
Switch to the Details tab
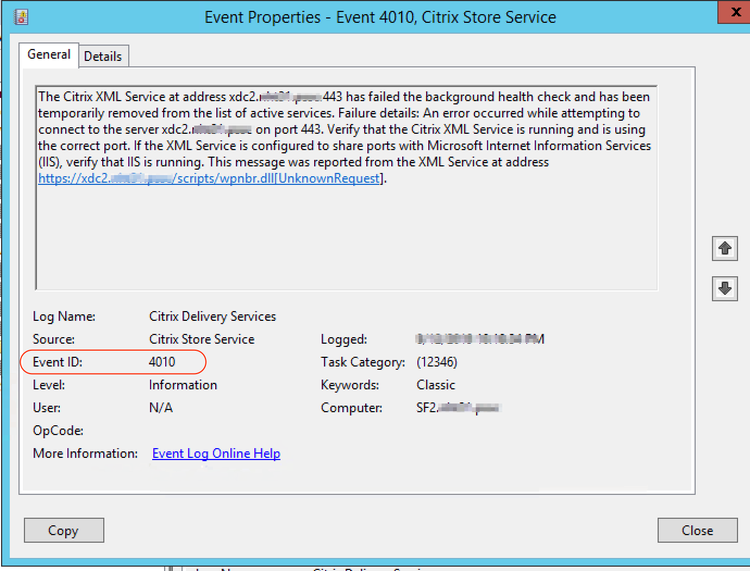[103, 56]
